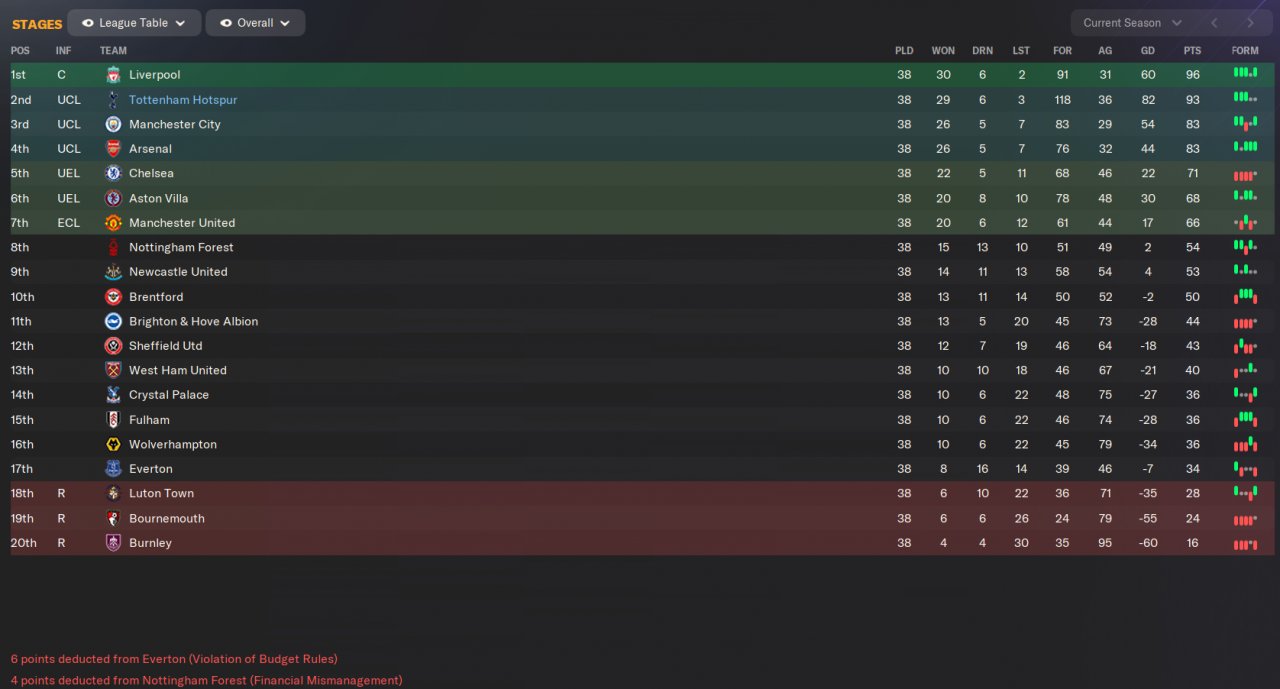
Task: Click the Manchester City badge icon
Action: [x=113, y=124]
